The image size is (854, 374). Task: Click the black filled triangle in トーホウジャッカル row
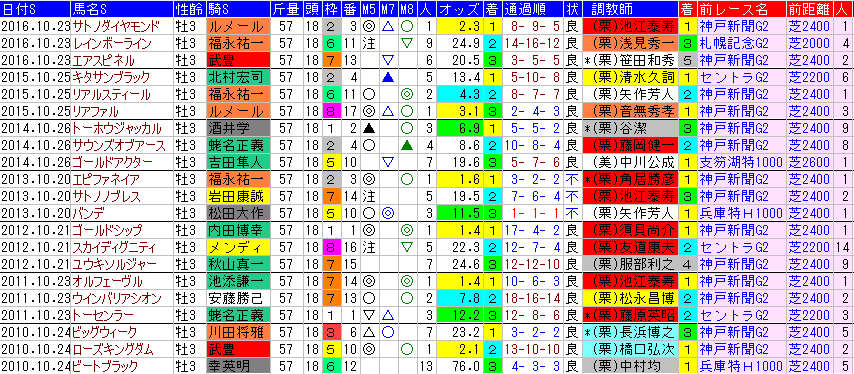click(x=369, y=128)
